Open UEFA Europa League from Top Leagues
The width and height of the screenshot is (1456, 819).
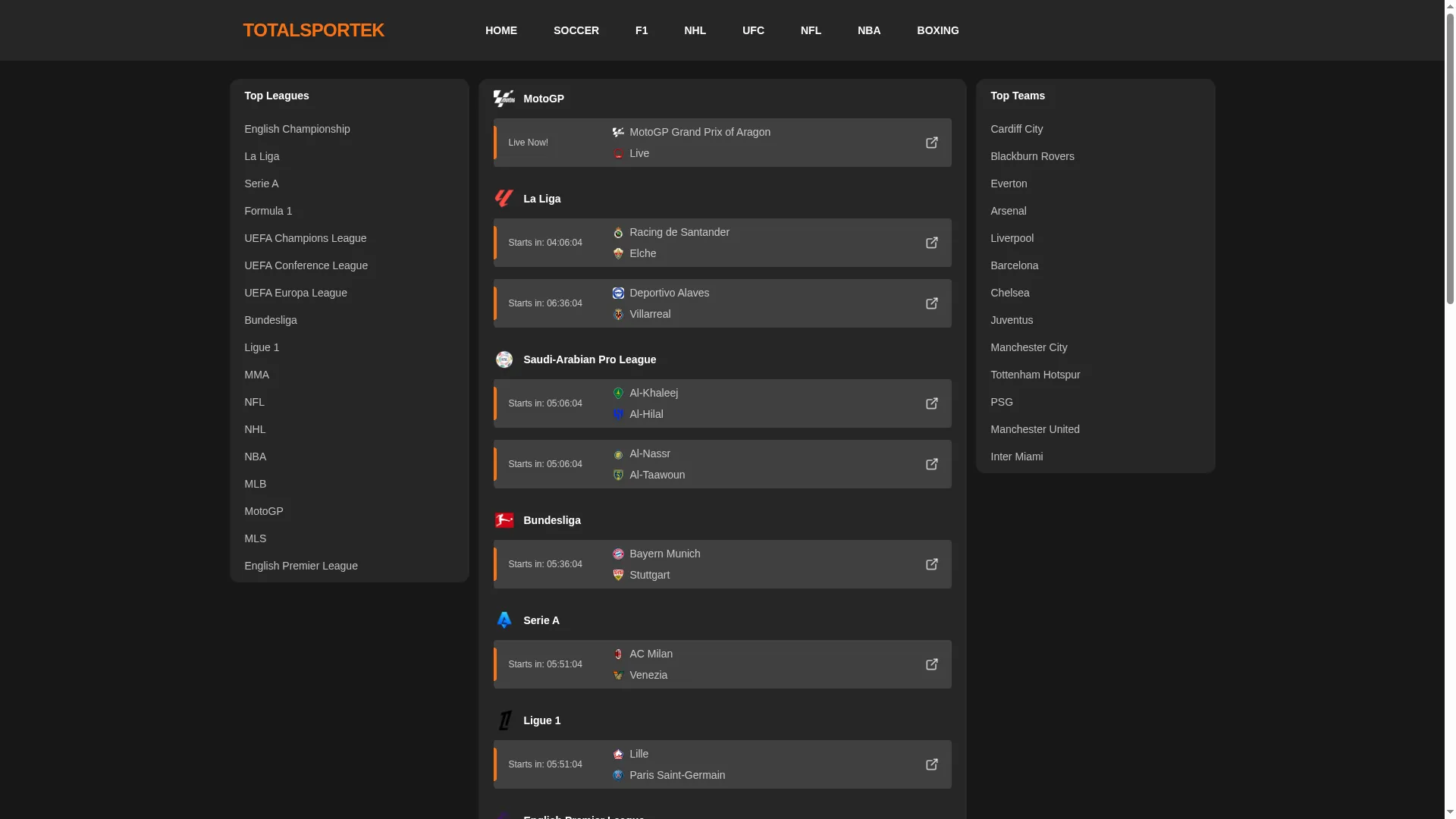point(296,293)
